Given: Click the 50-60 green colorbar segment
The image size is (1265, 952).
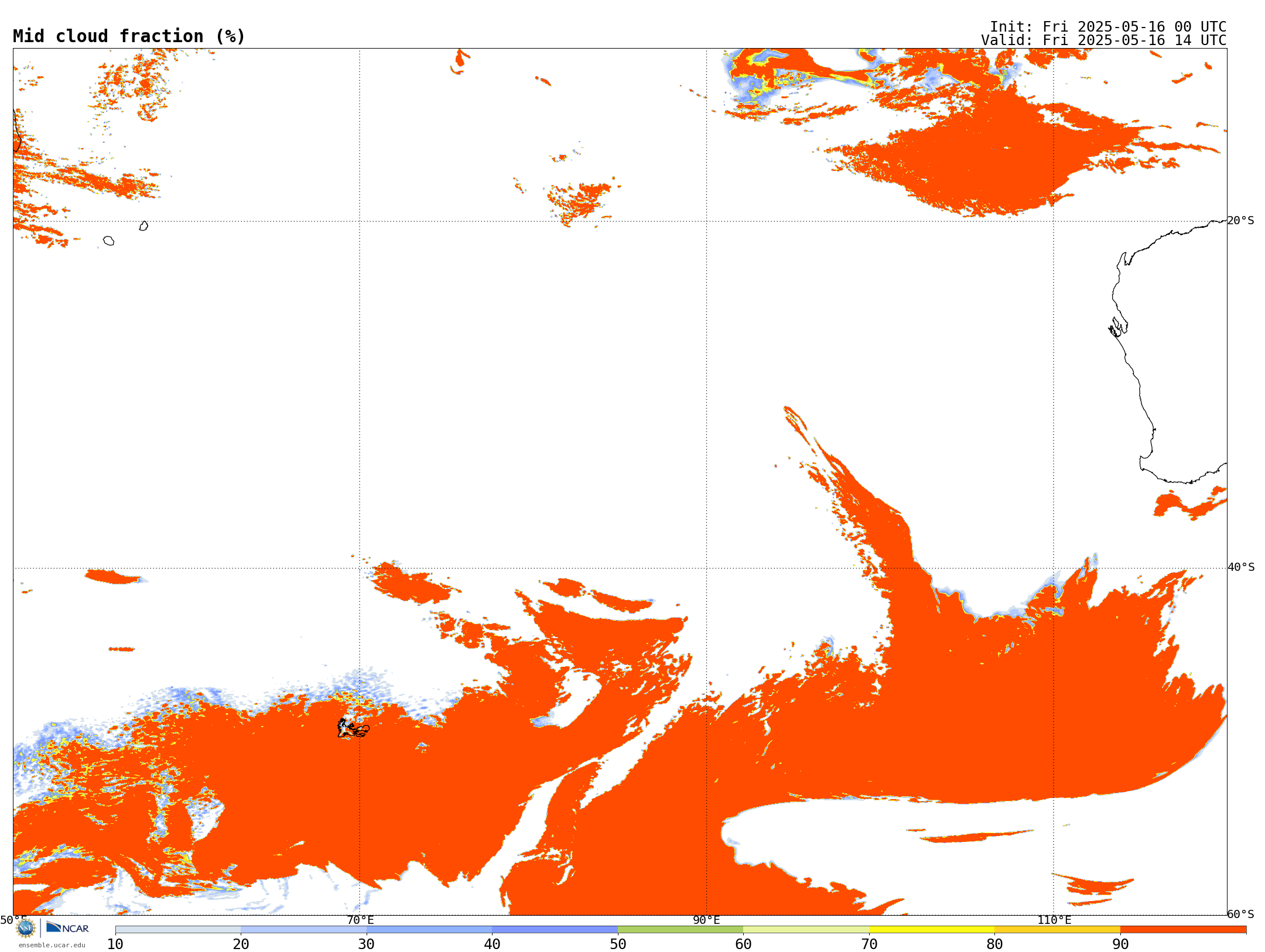Looking at the screenshot, I should pos(681,930).
